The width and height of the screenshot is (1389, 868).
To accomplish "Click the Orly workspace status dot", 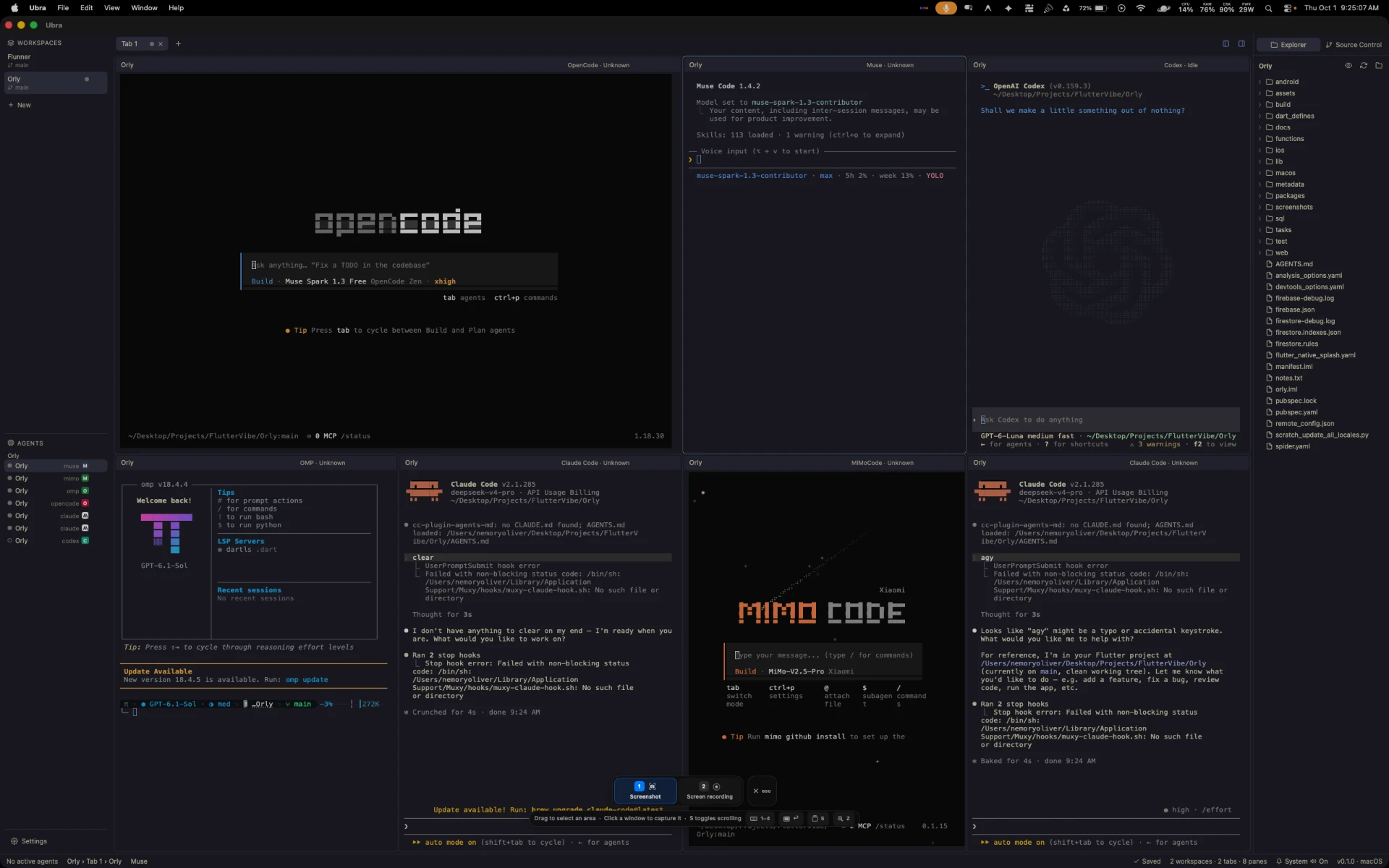I will click(x=87, y=80).
